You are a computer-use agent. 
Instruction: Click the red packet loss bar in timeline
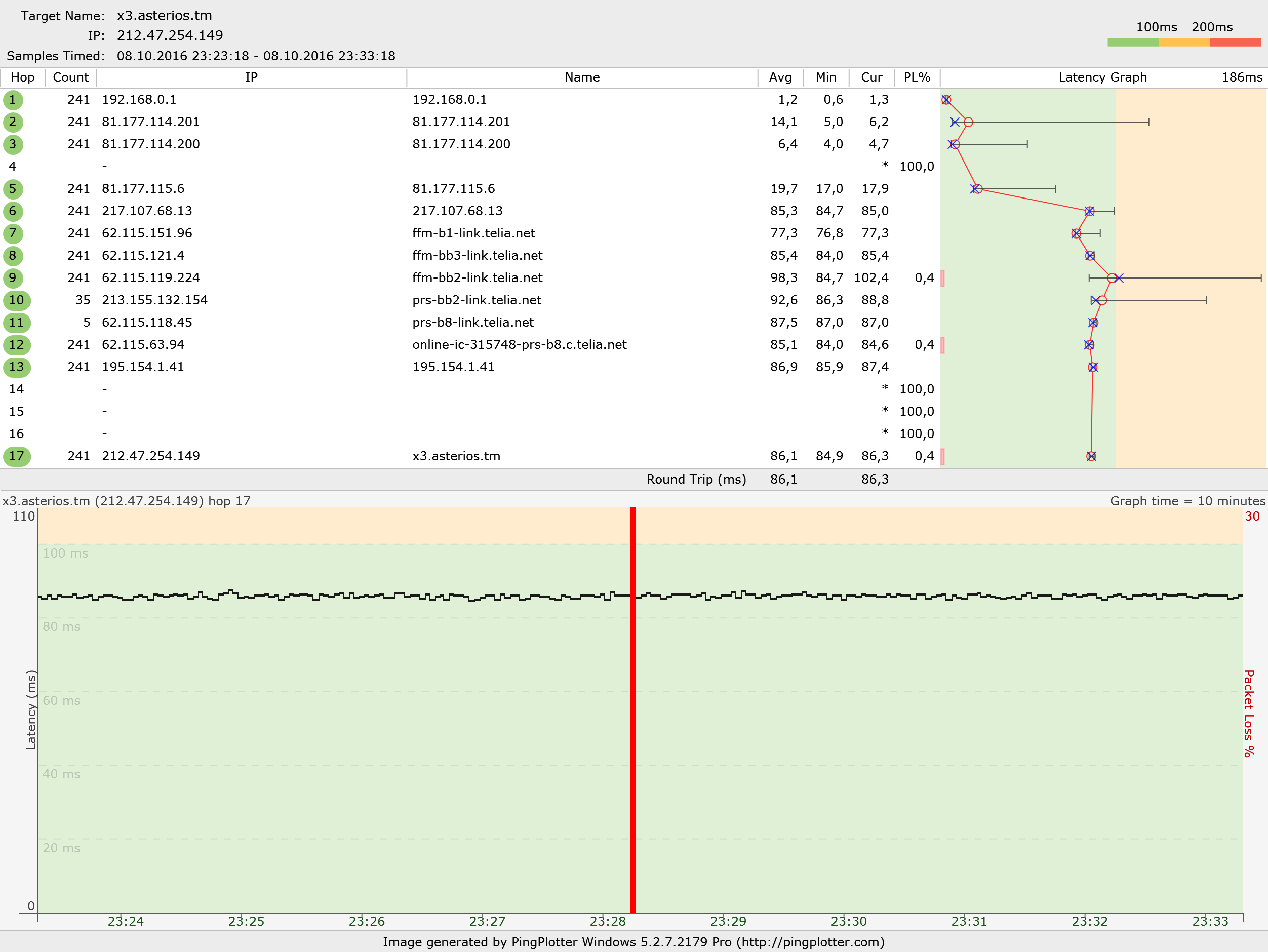coord(633,709)
